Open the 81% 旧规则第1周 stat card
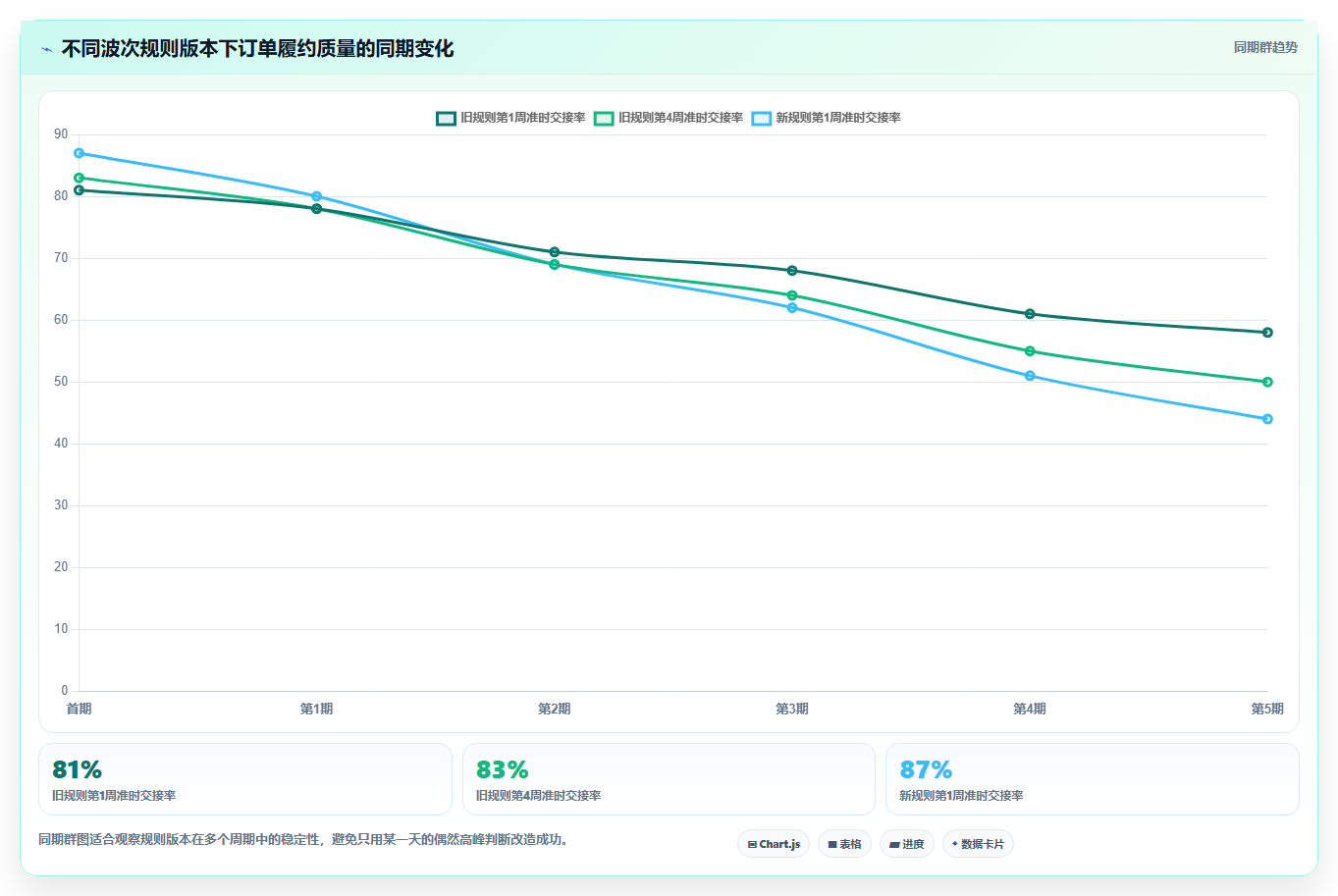The width and height of the screenshot is (1338, 896). coord(245,779)
